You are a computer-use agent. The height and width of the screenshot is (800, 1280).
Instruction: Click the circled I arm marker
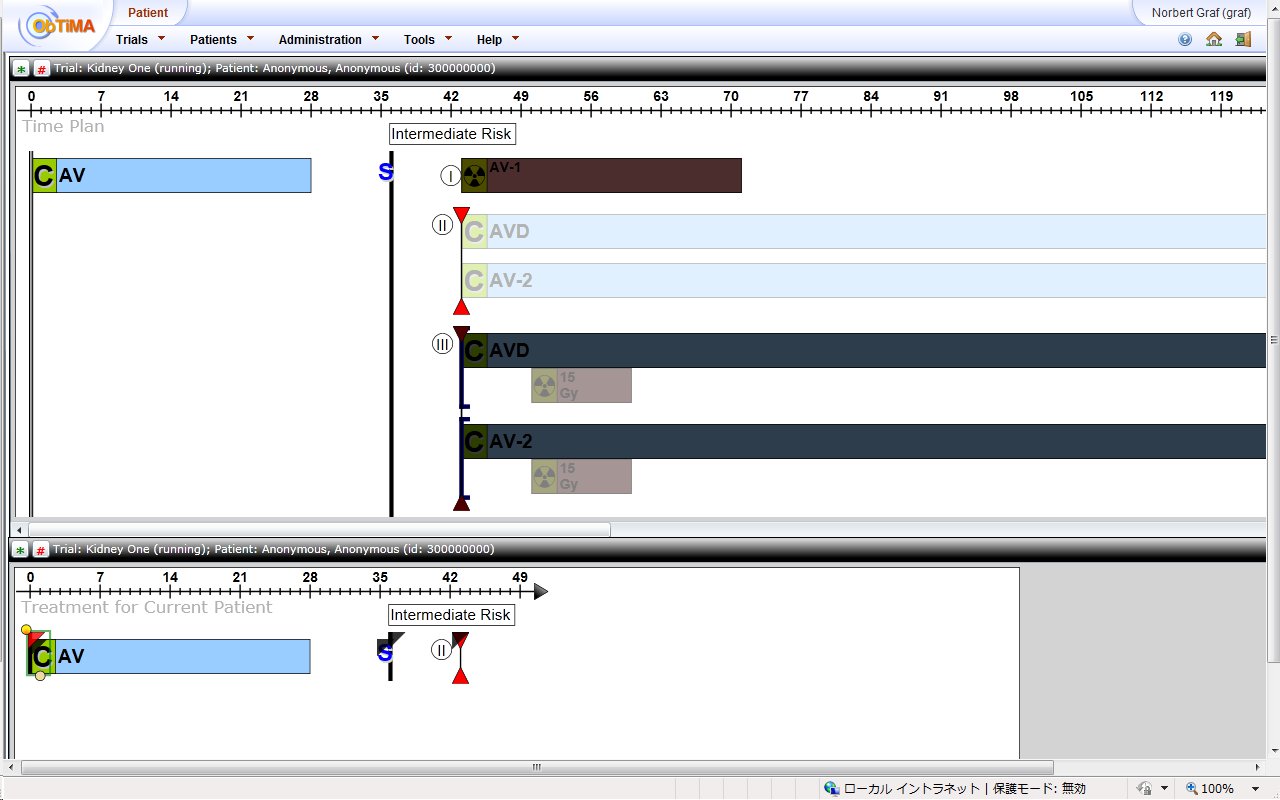pyautogui.click(x=450, y=176)
